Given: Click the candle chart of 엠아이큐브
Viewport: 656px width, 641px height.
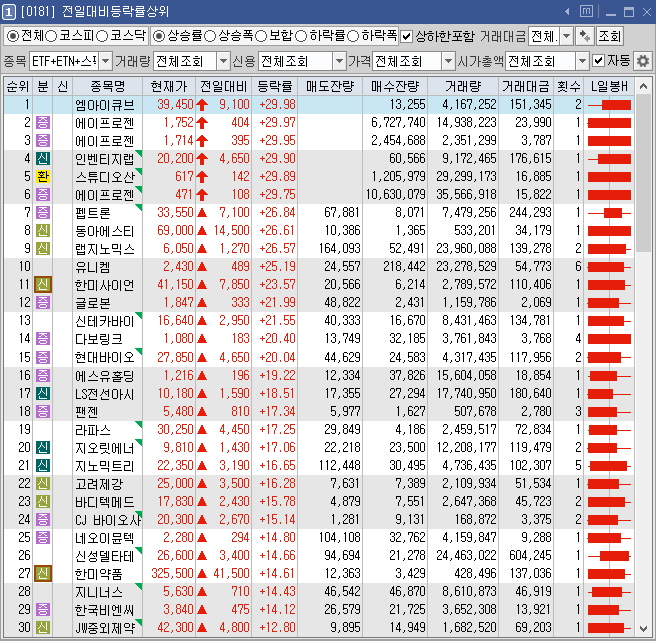Looking at the screenshot, I should pyautogui.click(x=609, y=105).
